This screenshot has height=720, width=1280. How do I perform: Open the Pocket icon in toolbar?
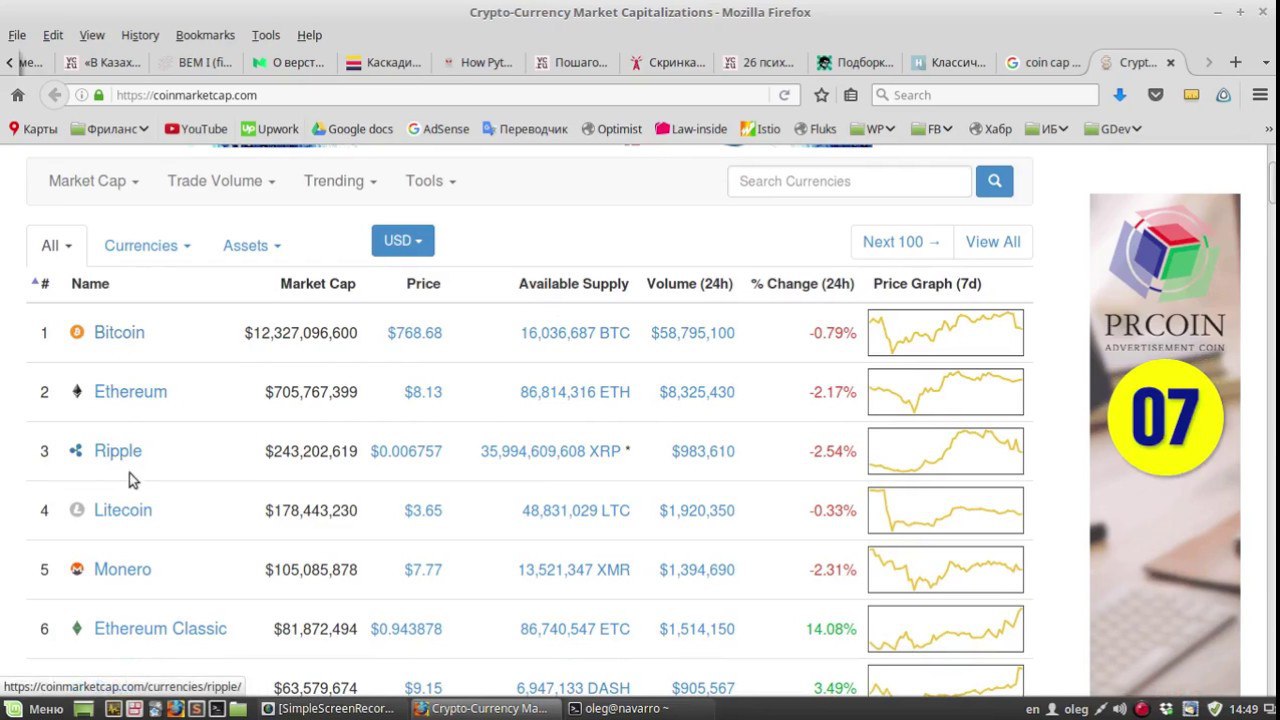[x=1155, y=95]
